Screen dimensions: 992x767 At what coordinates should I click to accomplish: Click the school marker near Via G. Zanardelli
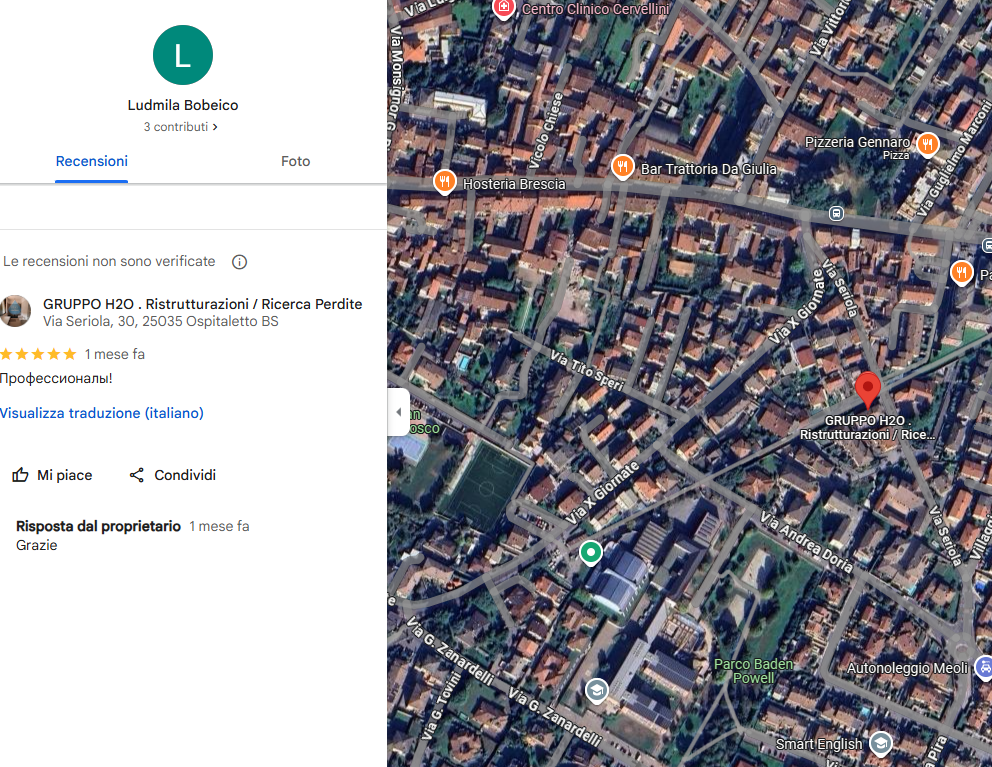pyautogui.click(x=596, y=690)
